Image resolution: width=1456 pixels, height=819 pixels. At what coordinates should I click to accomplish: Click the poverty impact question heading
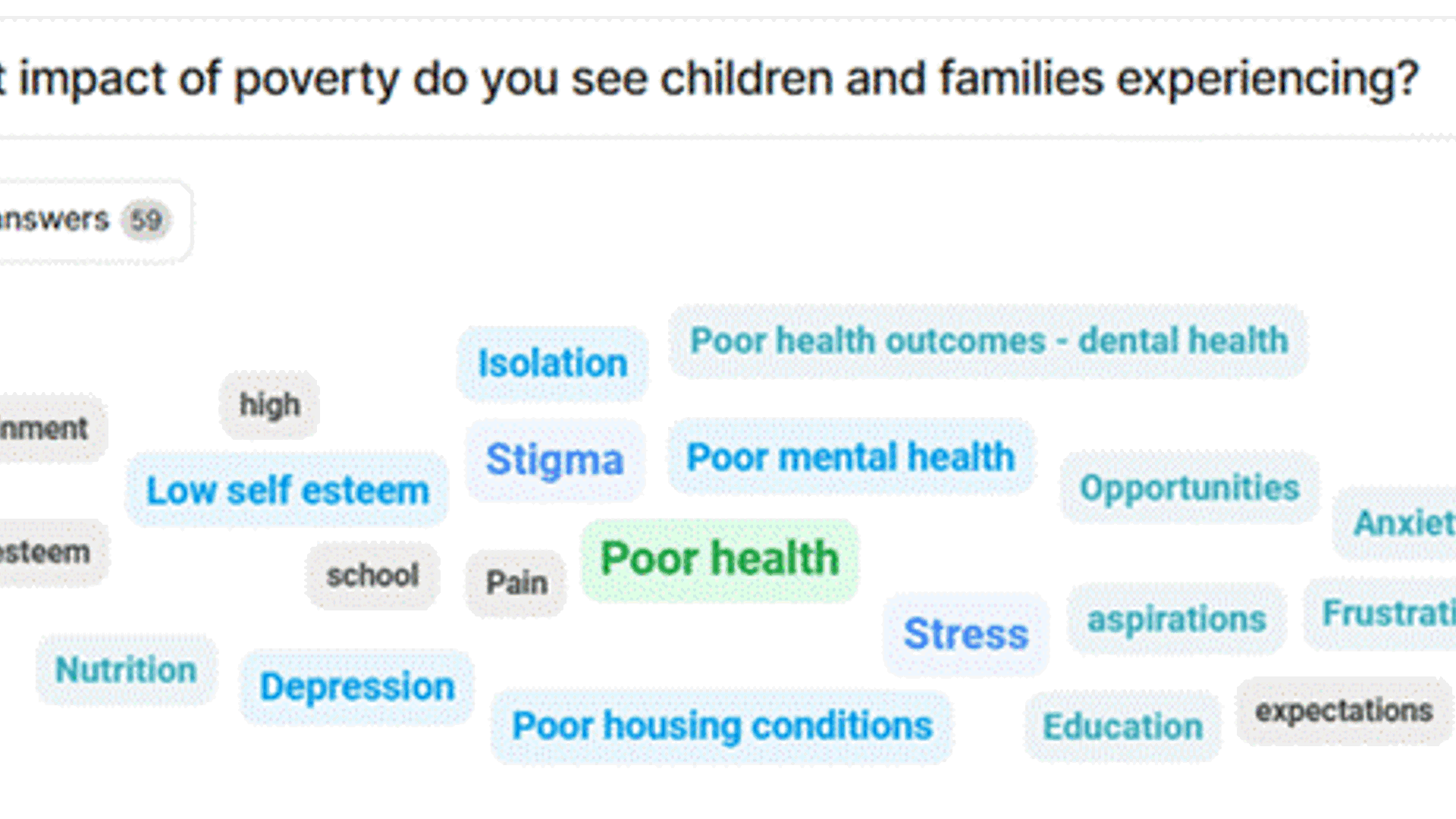[709, 79]
